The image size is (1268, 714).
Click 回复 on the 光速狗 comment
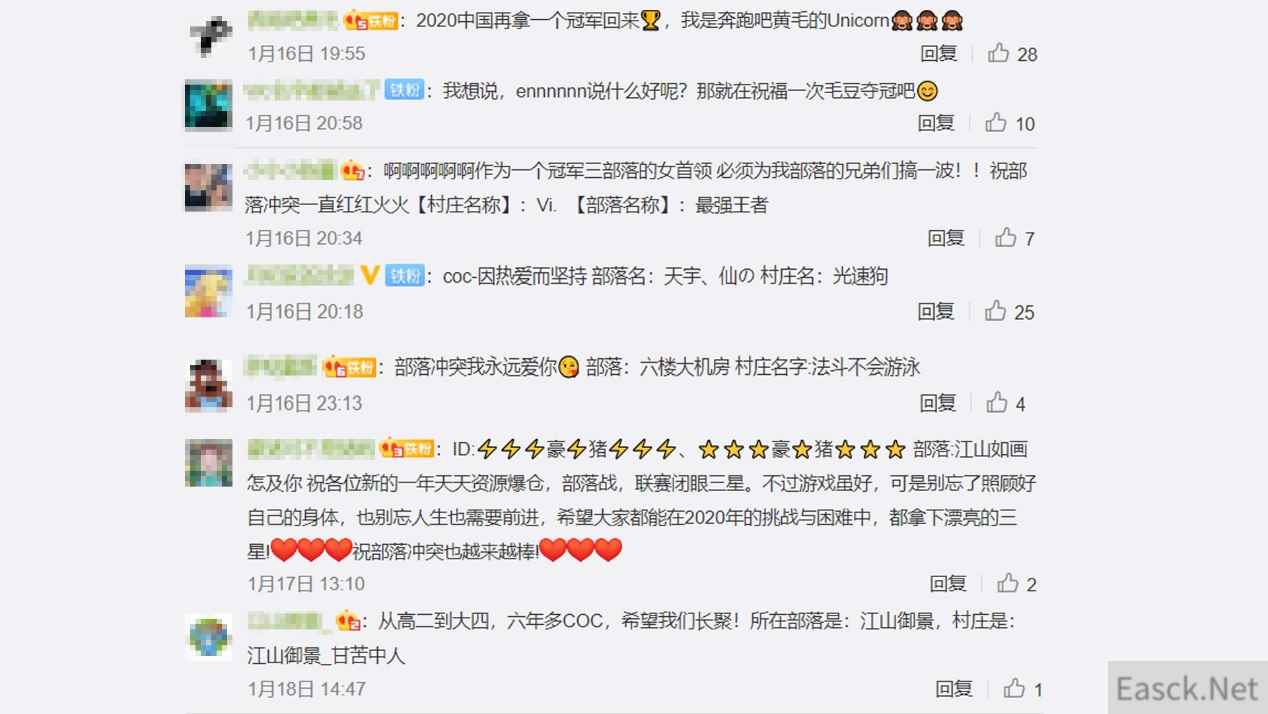tap(936, 311)
